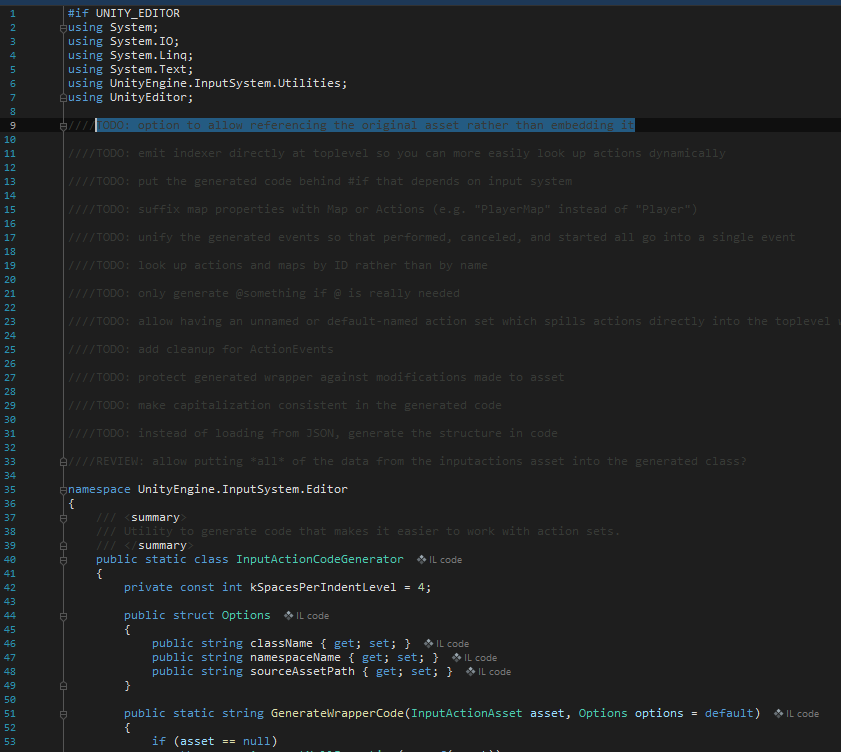Open IL code for the Options struct
Viewport: 841px width, 752px height.
click(x=306, y=615)
